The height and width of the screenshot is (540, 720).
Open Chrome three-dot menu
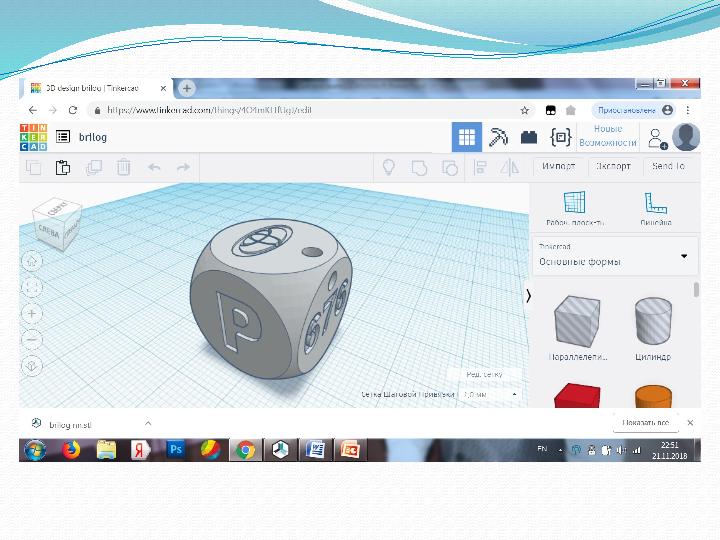coord(687,110)
